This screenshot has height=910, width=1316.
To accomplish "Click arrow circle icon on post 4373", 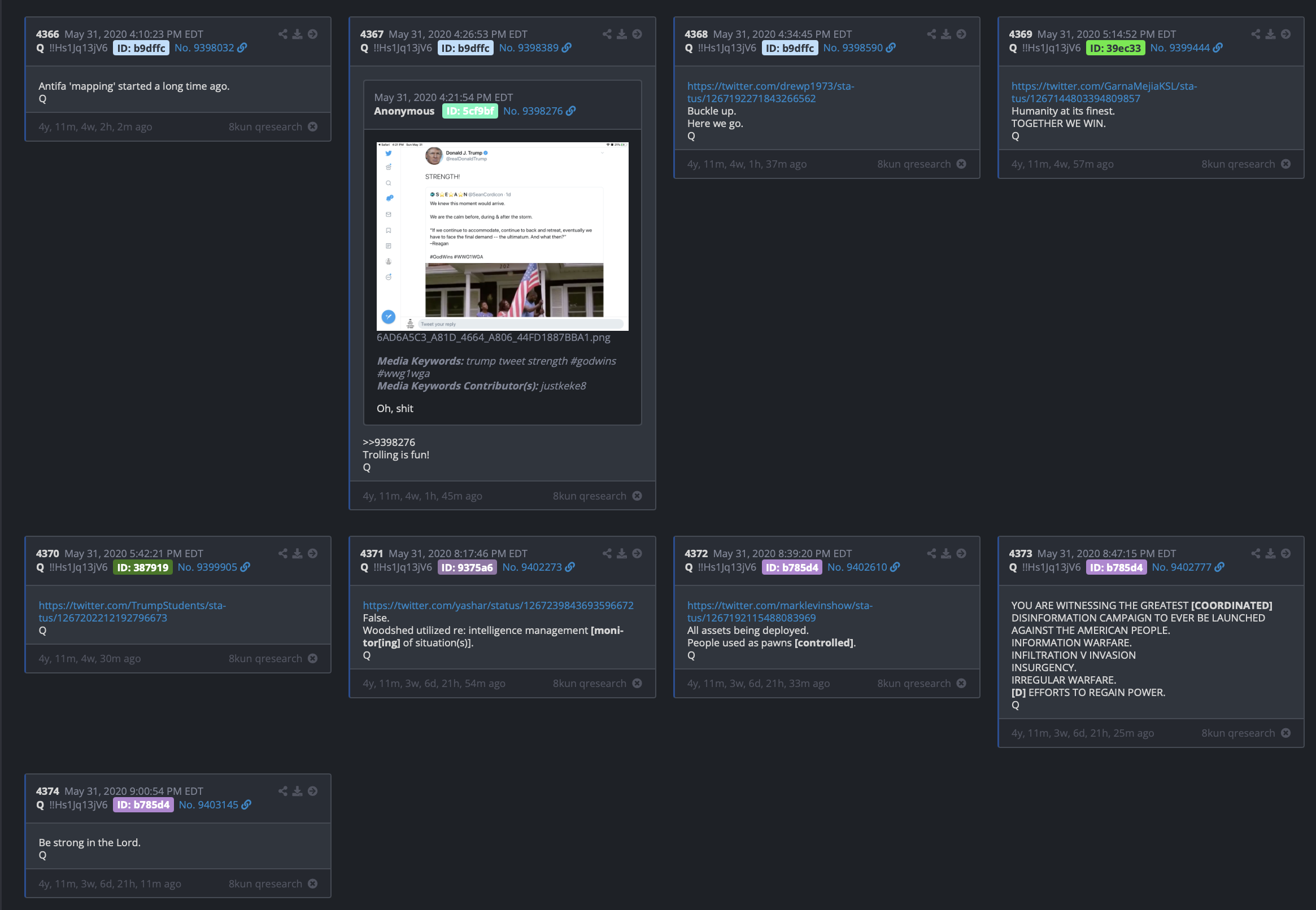I will tap(1286, 554).
